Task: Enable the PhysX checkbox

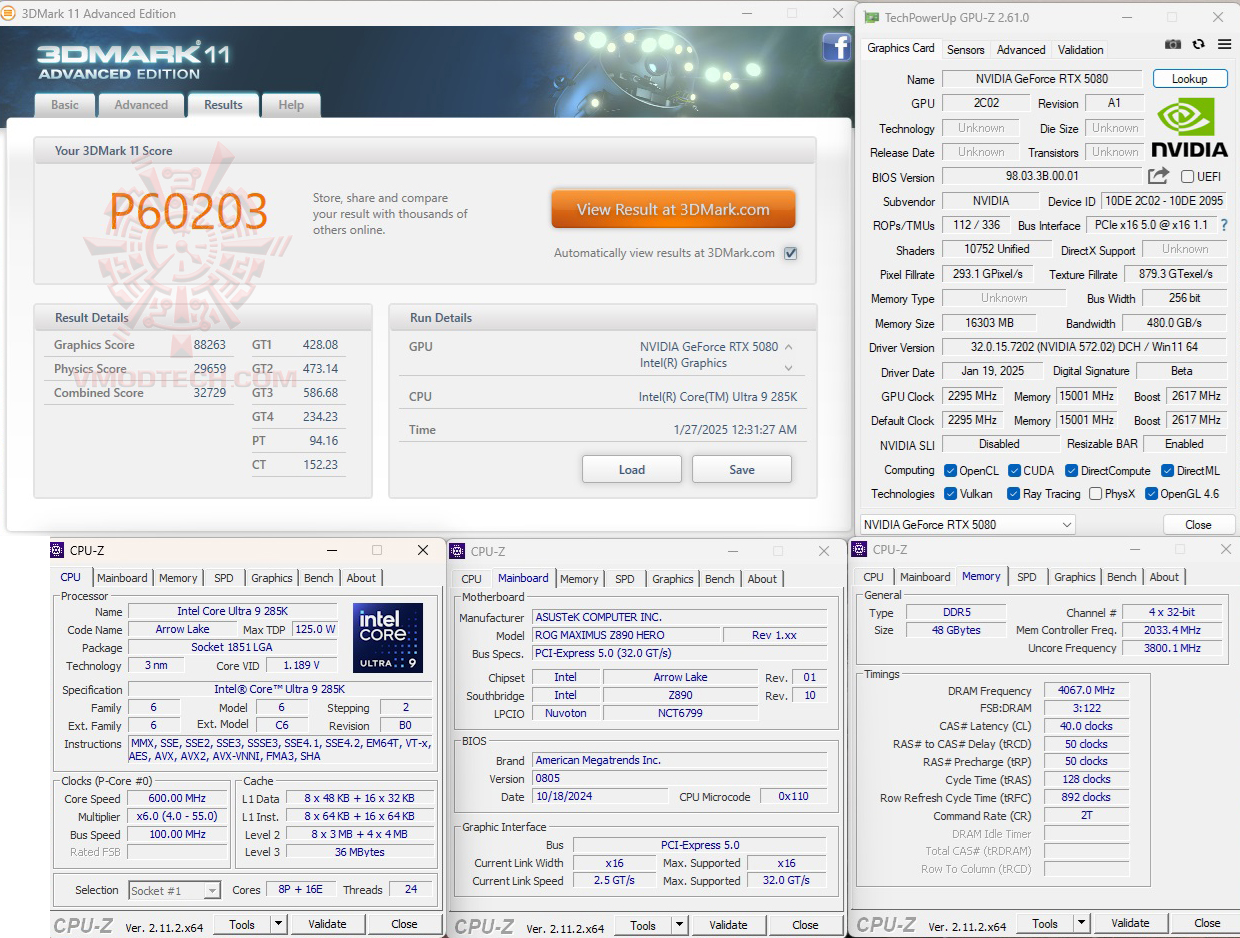Action: point(1096,493)
